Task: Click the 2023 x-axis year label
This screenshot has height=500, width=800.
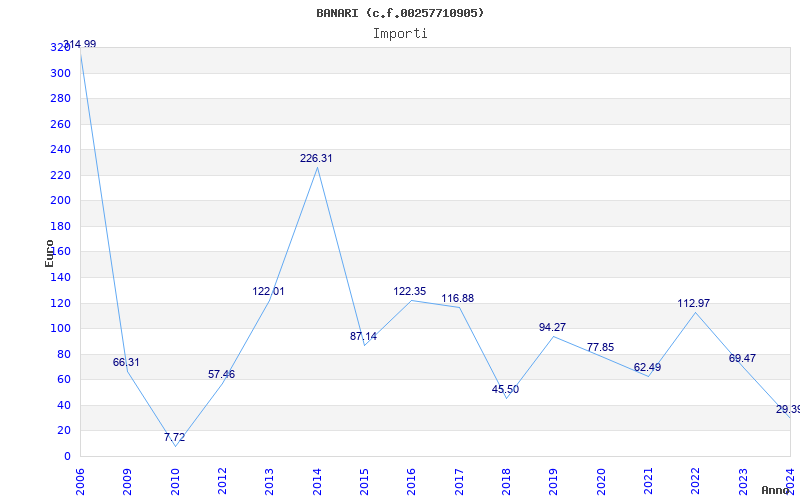Action: pos(743,482)
